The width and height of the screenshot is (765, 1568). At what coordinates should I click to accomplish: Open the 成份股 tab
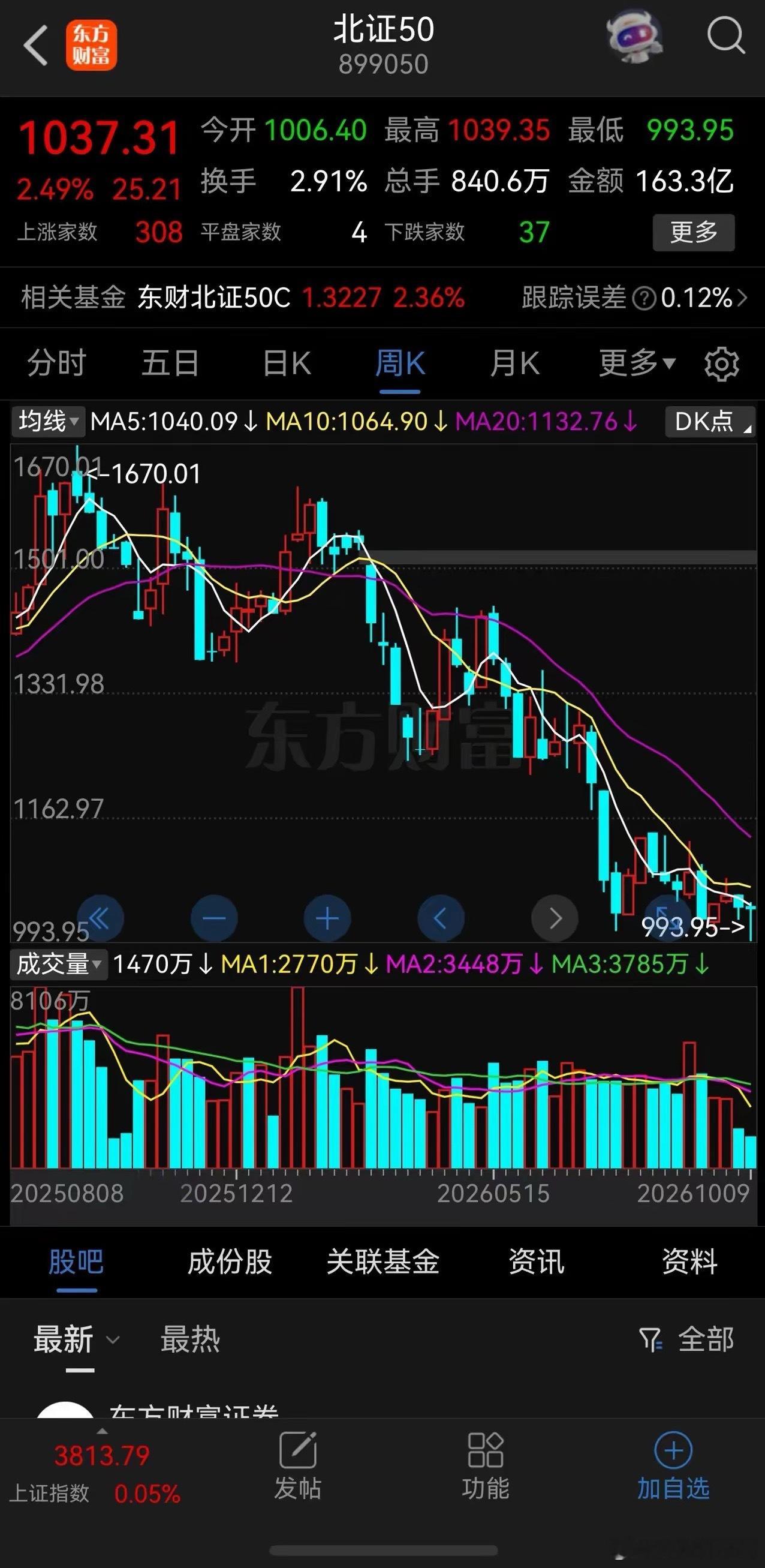pos(230,1261)
